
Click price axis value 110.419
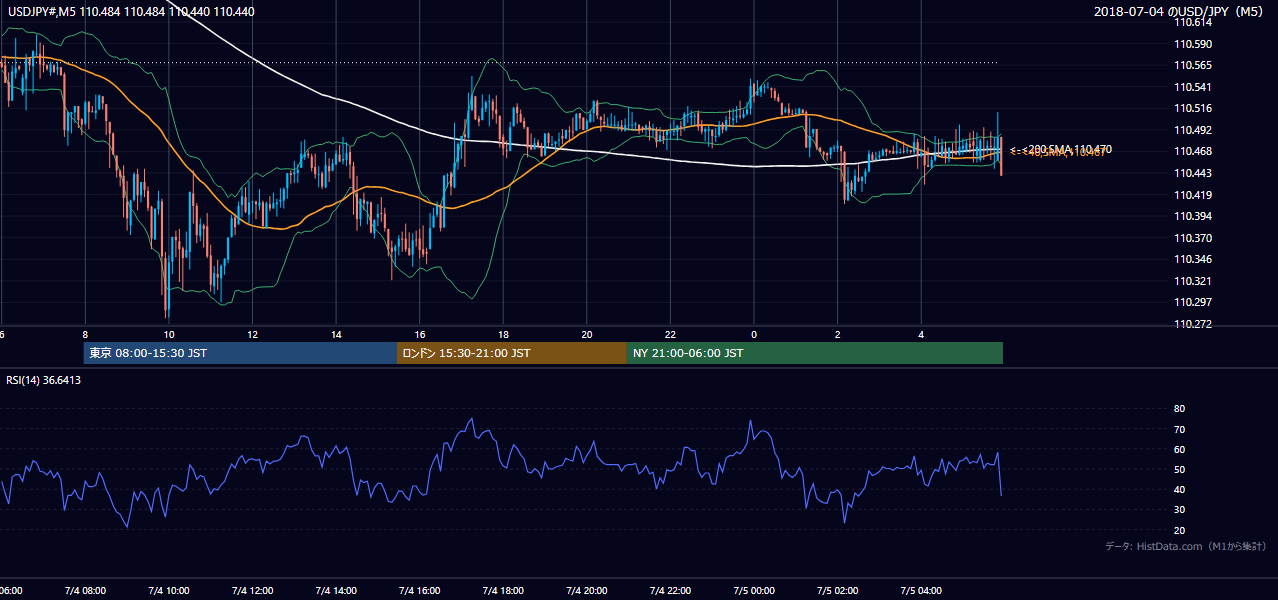[1192, 195]
